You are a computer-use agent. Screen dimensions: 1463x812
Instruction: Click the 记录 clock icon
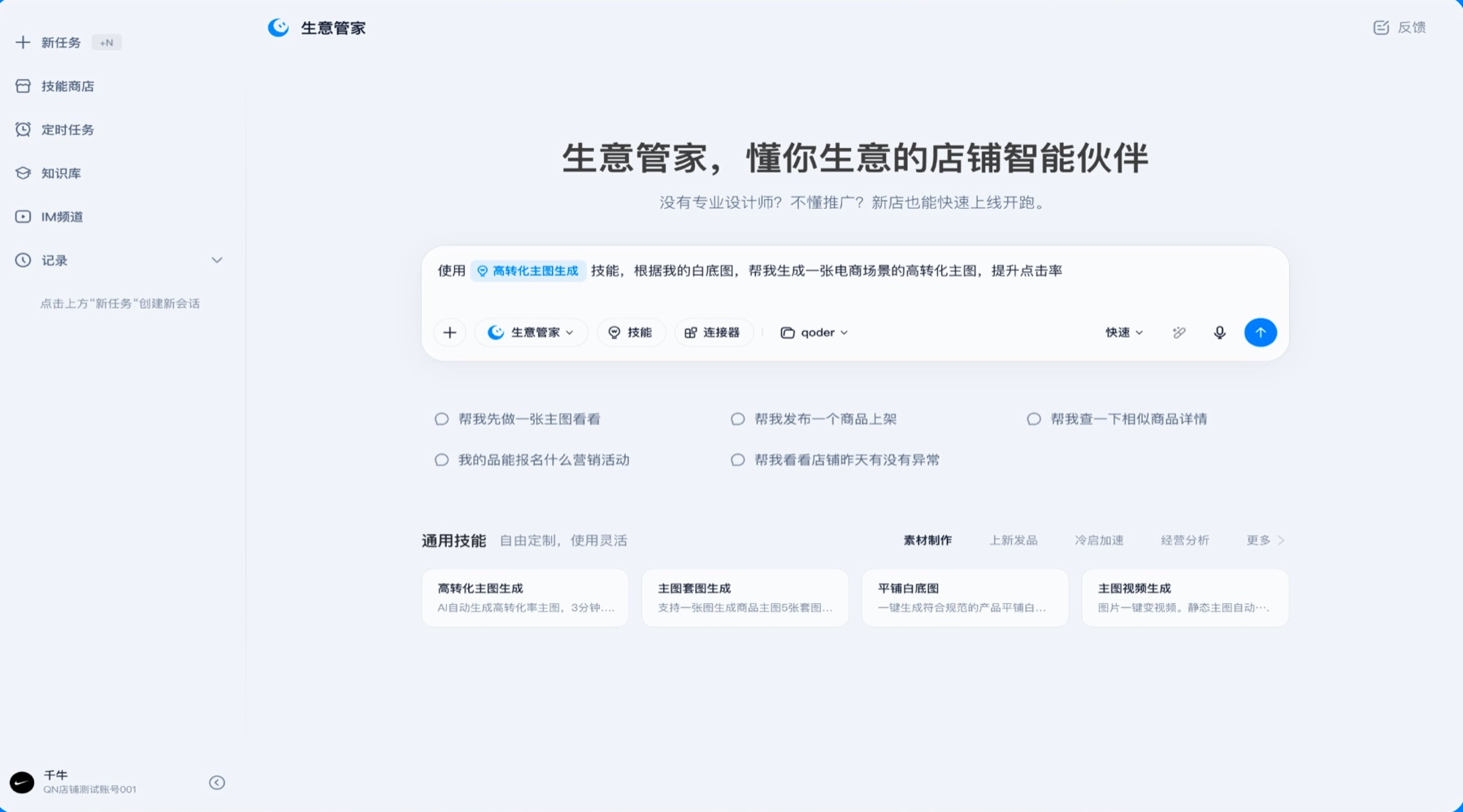click(x=23, y=260)
